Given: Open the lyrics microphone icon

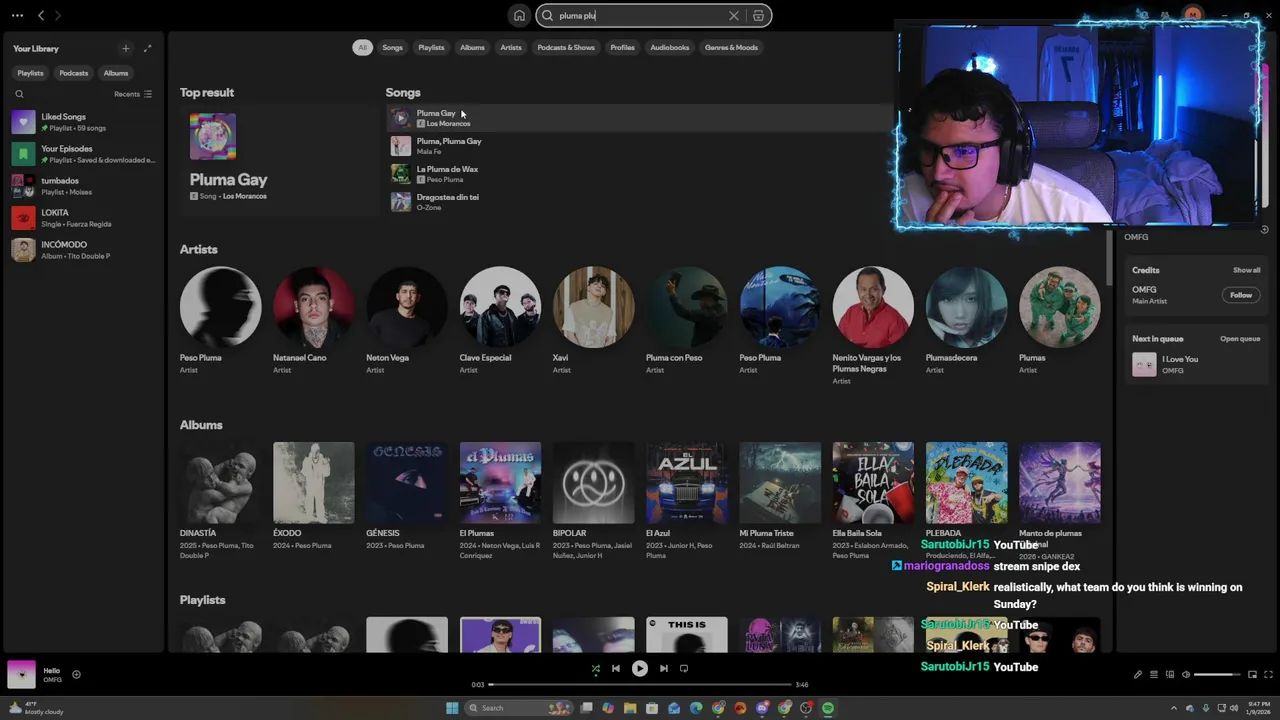Looking at the screenshot, I should pyautogui.click(x=1138, y=674).
